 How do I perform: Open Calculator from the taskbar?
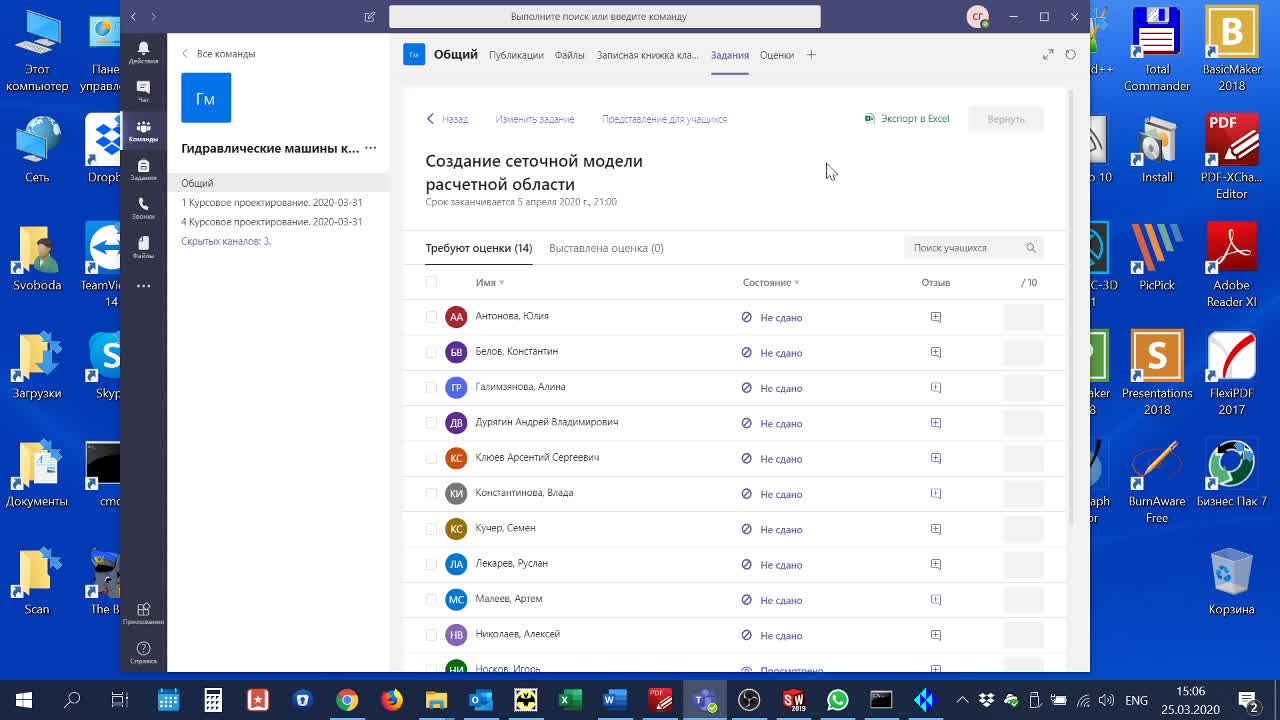(x=213, y=700)
